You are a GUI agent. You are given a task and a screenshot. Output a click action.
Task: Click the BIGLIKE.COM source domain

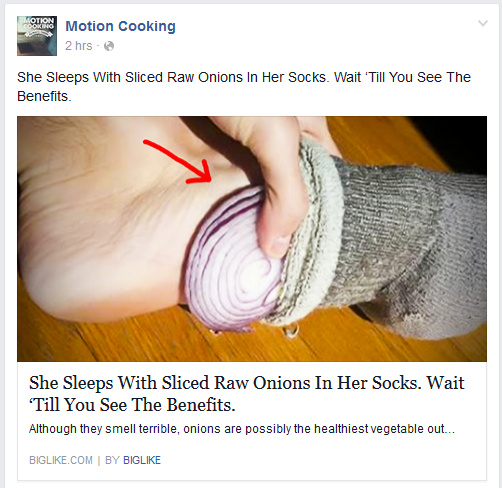(61, 460)
